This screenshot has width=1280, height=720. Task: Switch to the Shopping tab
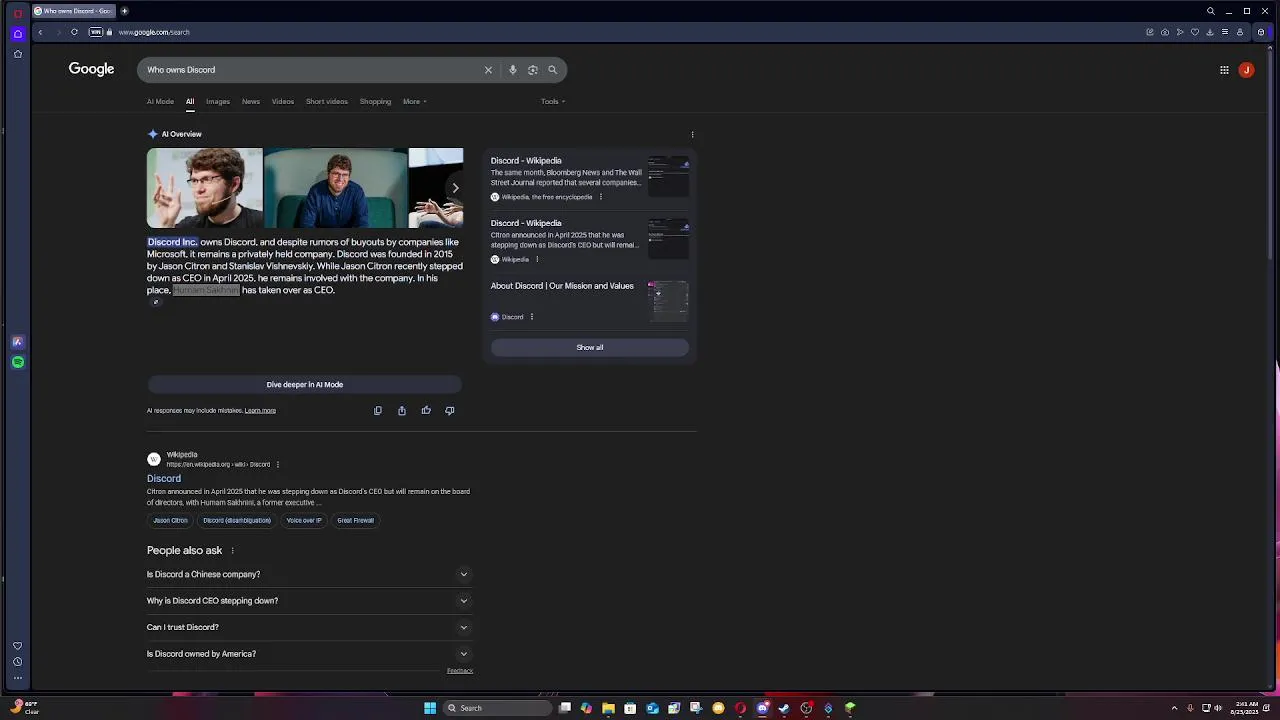pyautogui.click(x=375, y=101)
